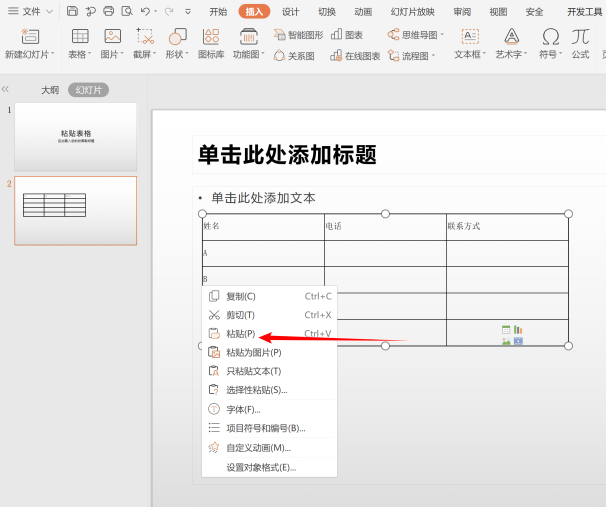Choose 复制(C) from the context menu

269,296
